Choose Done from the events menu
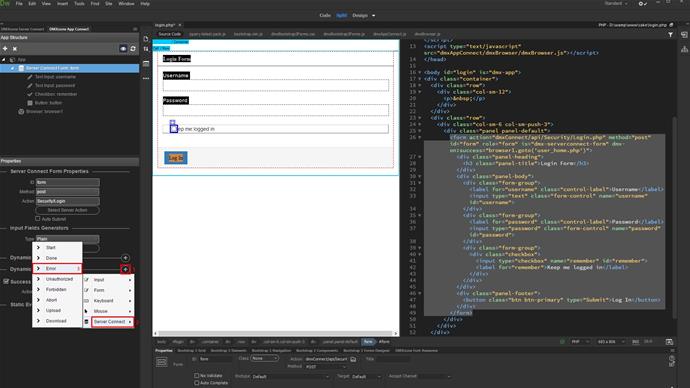Screen dimensions: 690x388 pos(57,258)
